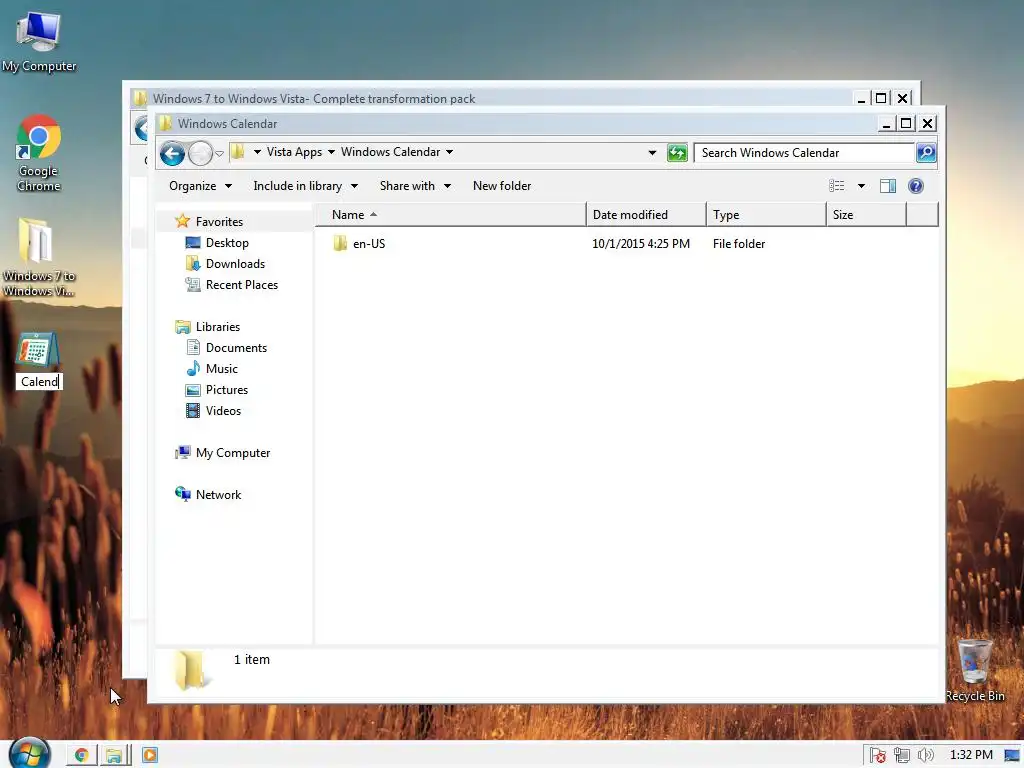The image size is (1024, 768).
Task: Toggle the preview pane icon
Action: (x=888, y=186)
